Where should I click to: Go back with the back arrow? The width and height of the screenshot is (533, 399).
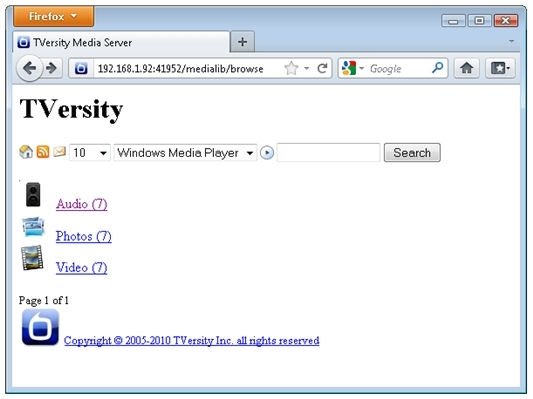[x=30, y=68]
